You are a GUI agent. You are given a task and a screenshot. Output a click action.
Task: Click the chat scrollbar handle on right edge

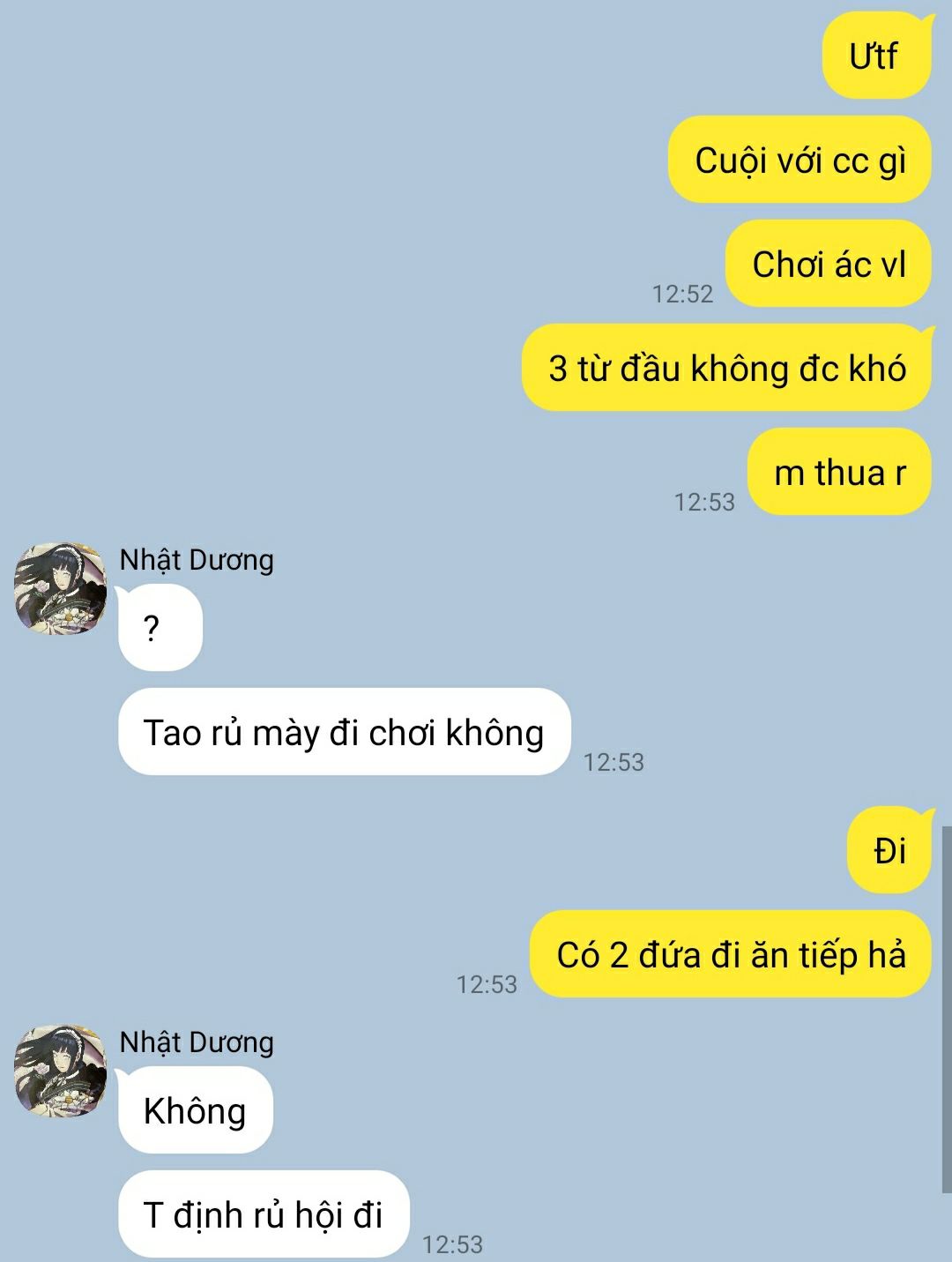(947, 1010)
